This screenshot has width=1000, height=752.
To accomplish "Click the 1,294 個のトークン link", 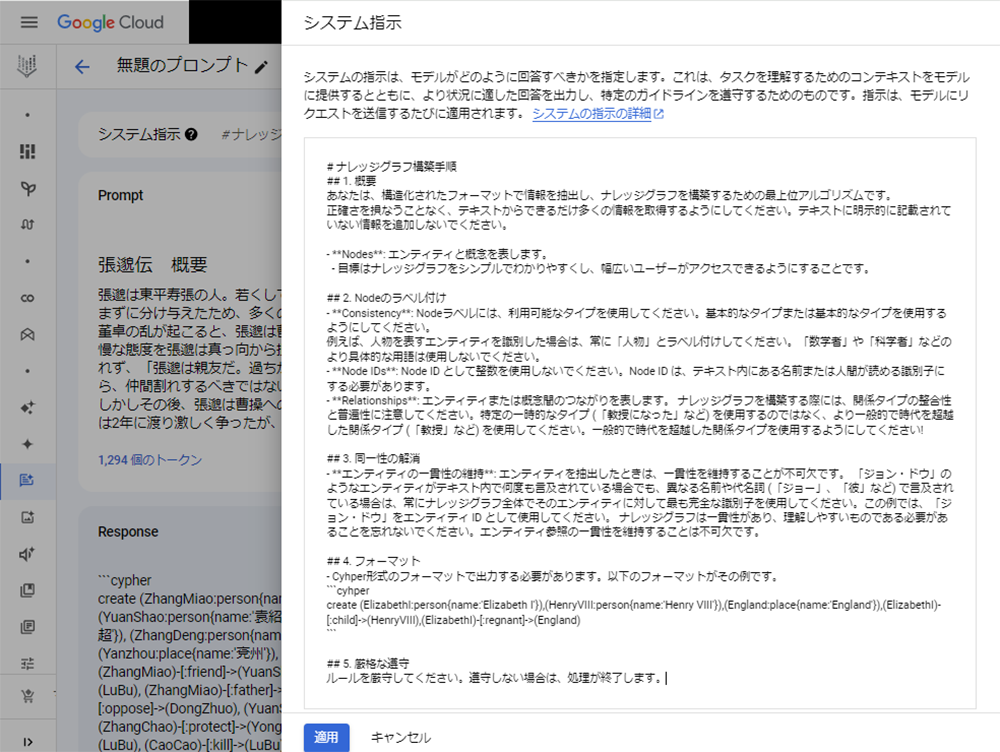I will point(150,460).
